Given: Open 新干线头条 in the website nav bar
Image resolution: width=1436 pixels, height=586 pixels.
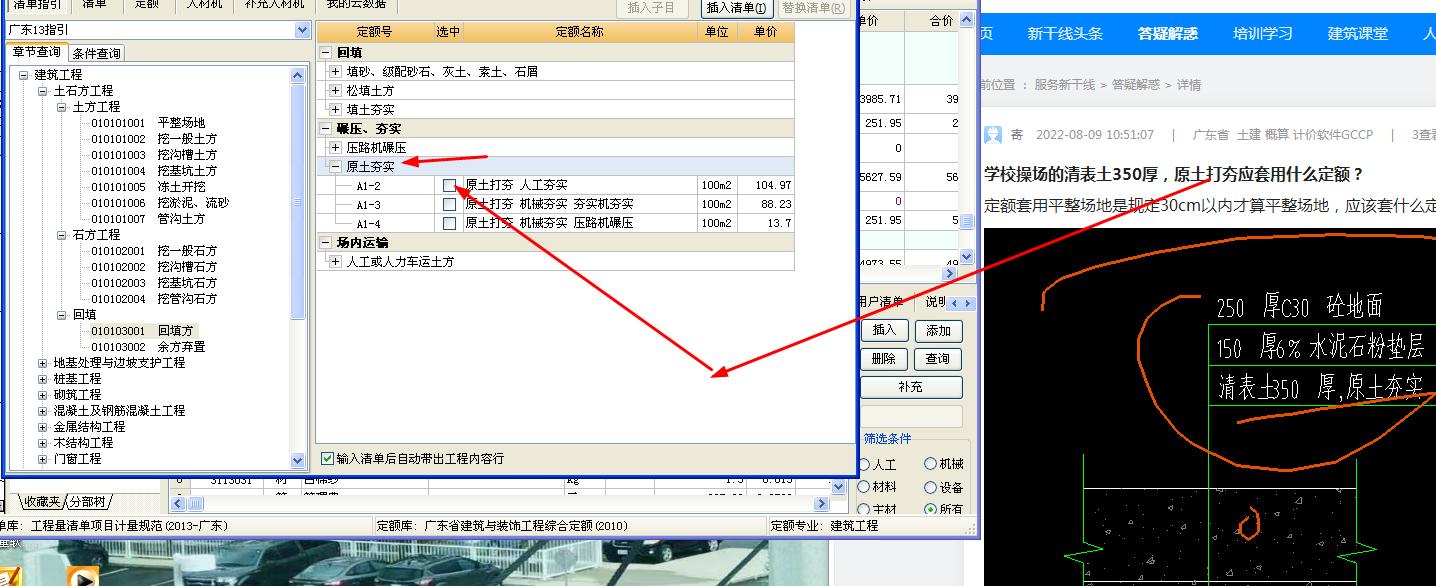Looking at the screenshot, I should pyautogui.click(x=1065, y=34).
